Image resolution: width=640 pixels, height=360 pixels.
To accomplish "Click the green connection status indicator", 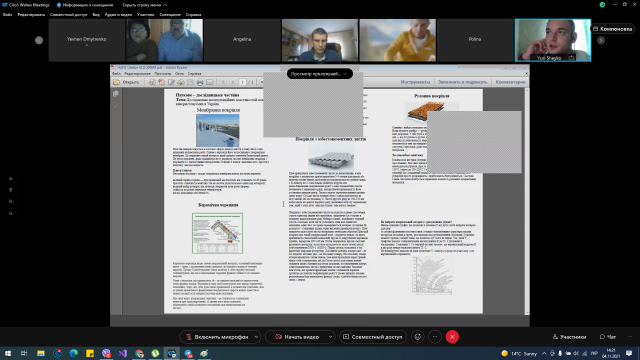I will tap(602, 5).
